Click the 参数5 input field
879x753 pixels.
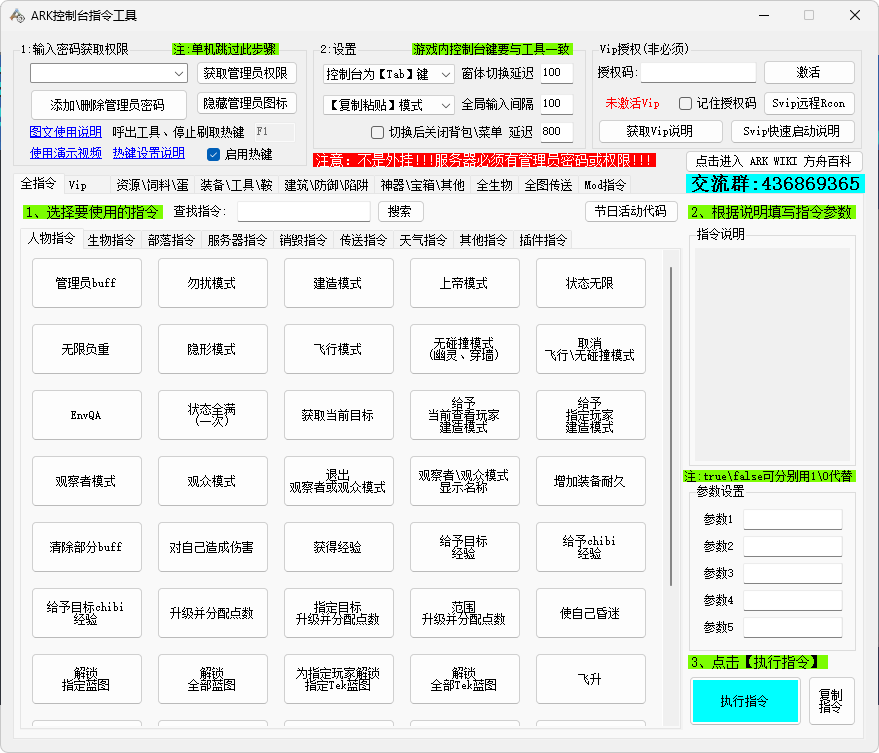tap(793, 627)
